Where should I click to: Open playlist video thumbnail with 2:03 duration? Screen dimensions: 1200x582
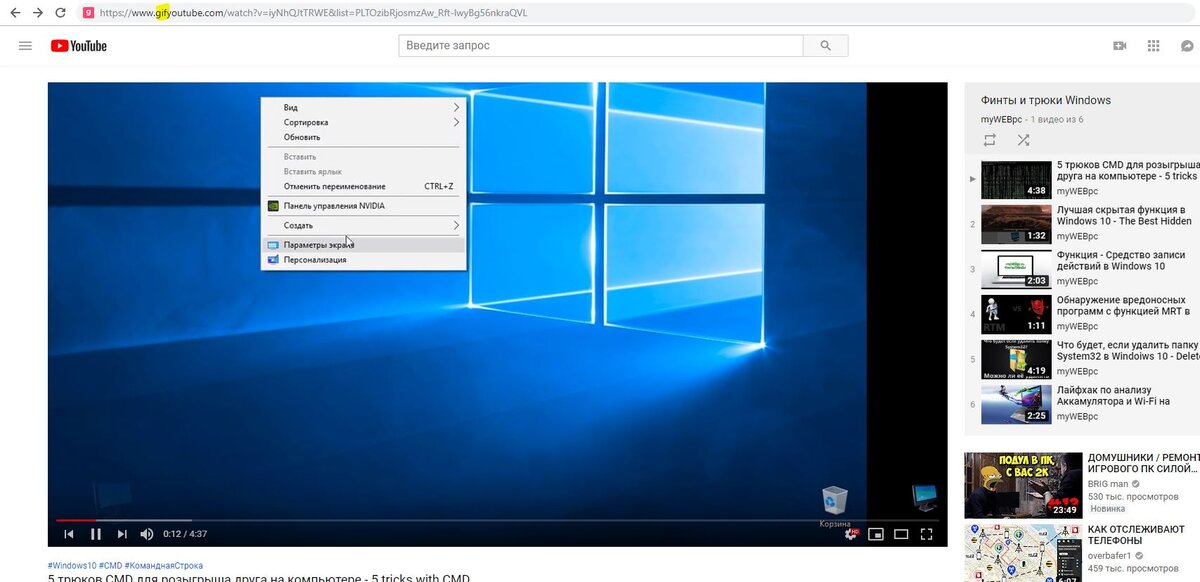1015,269
